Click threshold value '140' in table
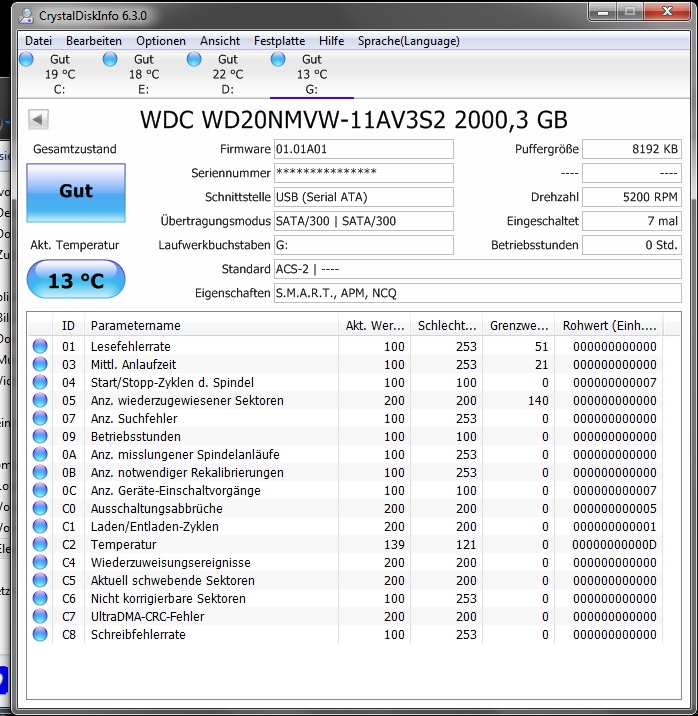Viewport: 698px width, 716px height. pyautogui.click(x=538, y=400)
